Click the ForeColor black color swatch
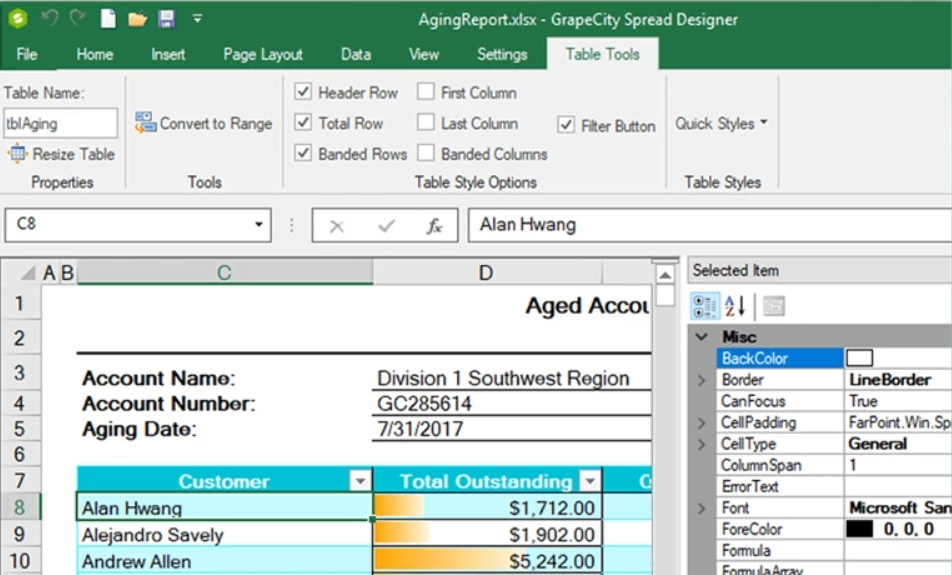 pyautogui.click(x=860, y=529)
